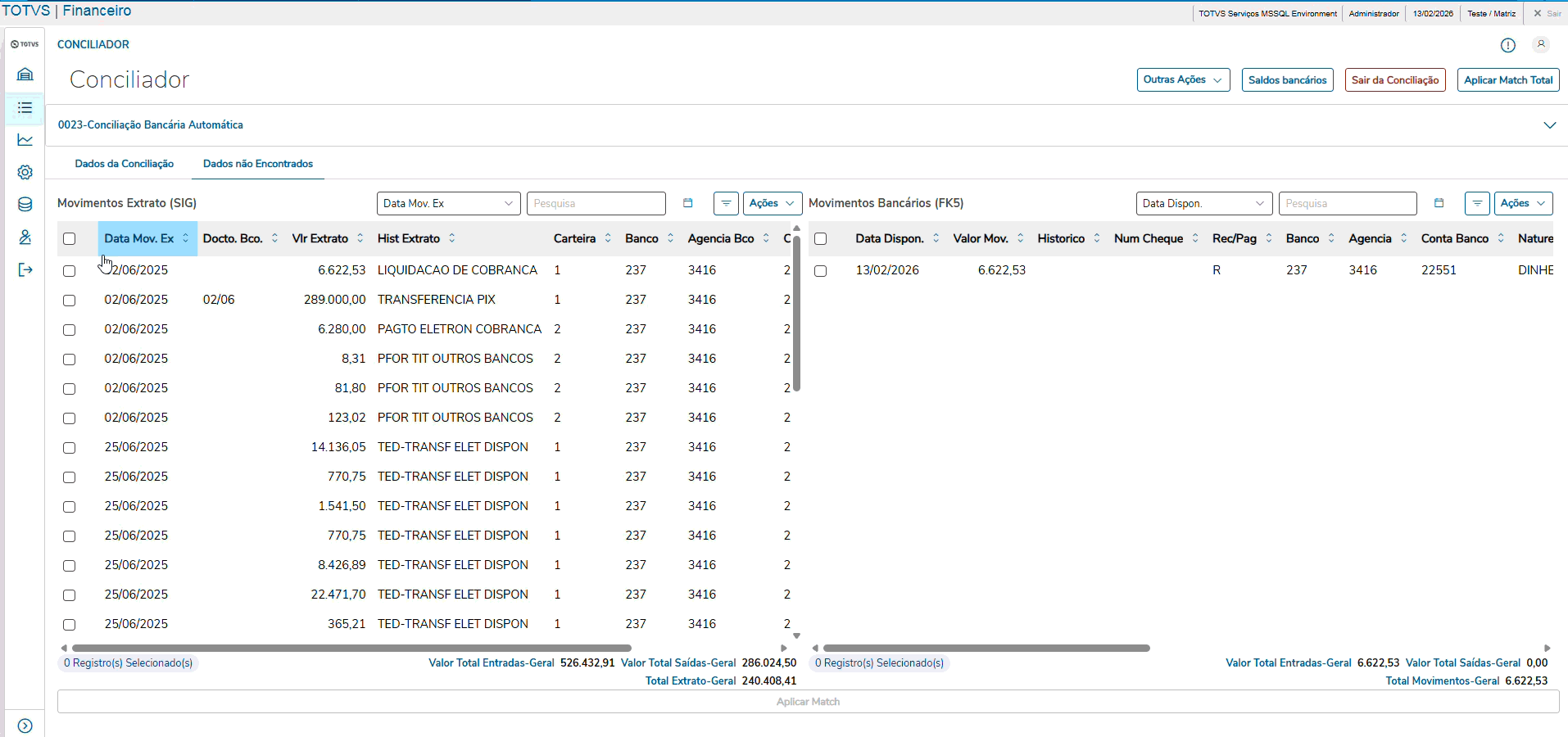Open the Outras Ações dropdown
Image resolution: width=1568 pixels, height=737 pixels.
coord(1183,80)
